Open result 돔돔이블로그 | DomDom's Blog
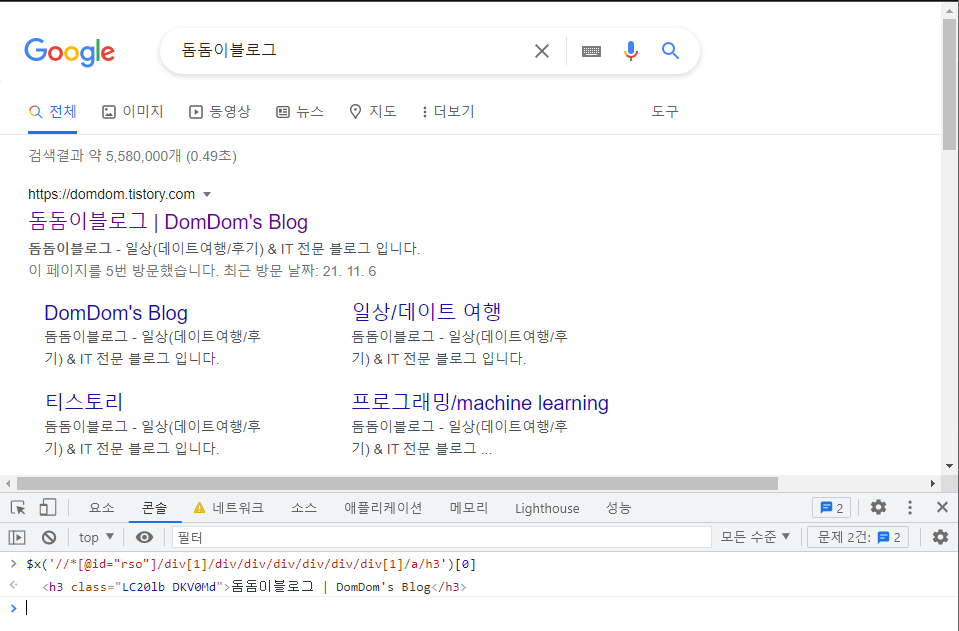This screenshot has width=959, height=631. coord(168,221)
